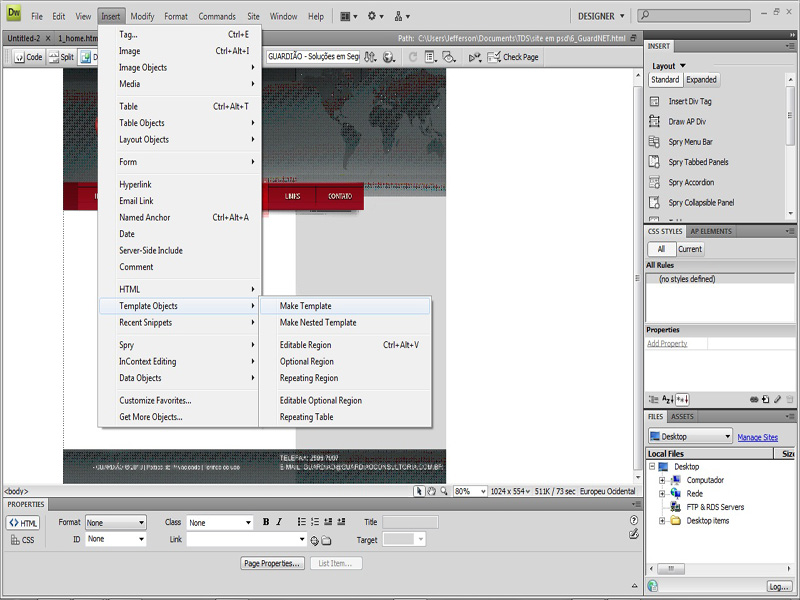Click the Page Properties button
Image resolution: width=800 pixels, height=600 pixels.
pyautogui.click(x=272, y=563)
